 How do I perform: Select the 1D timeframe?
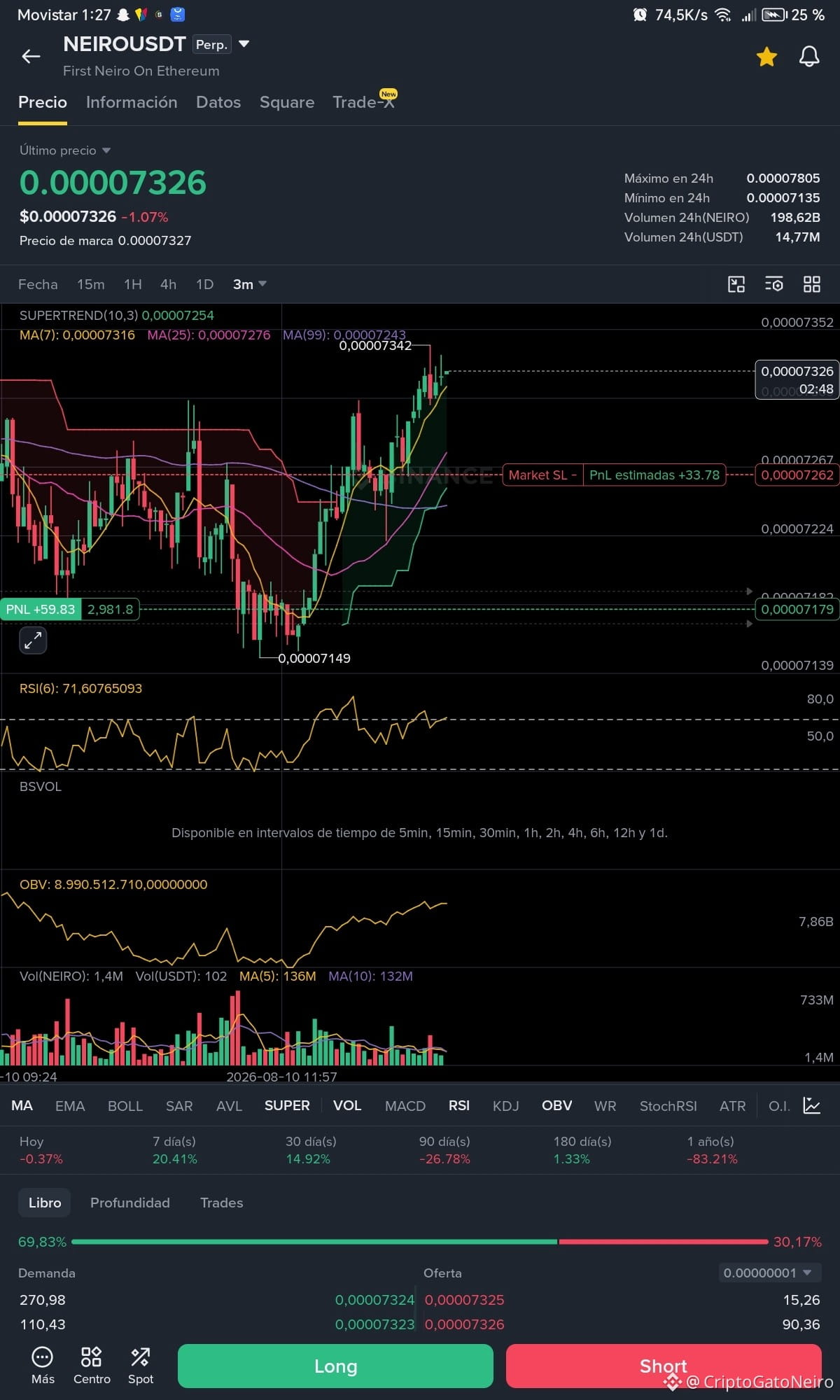tap(204, 284)
